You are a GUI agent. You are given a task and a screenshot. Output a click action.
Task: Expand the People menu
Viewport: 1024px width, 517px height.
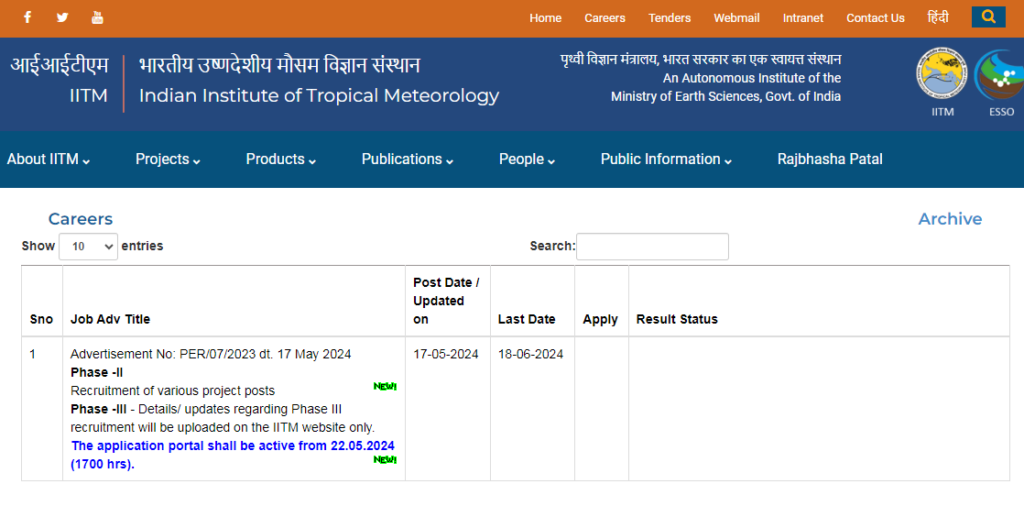click(x=527, y=159)
